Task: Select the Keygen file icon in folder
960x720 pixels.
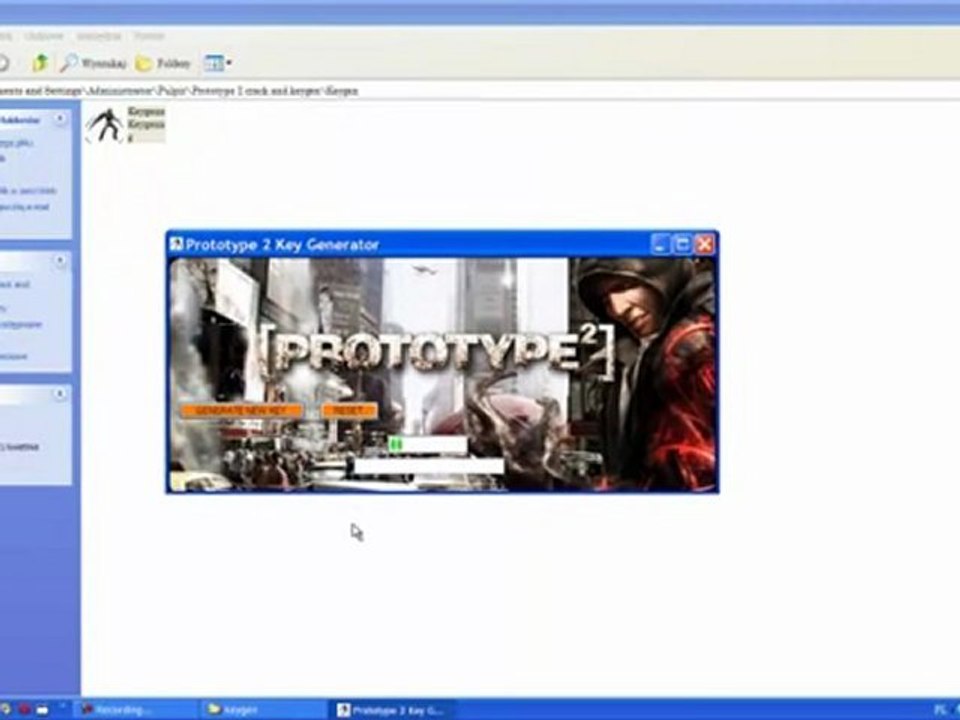Action: [104, 125]
